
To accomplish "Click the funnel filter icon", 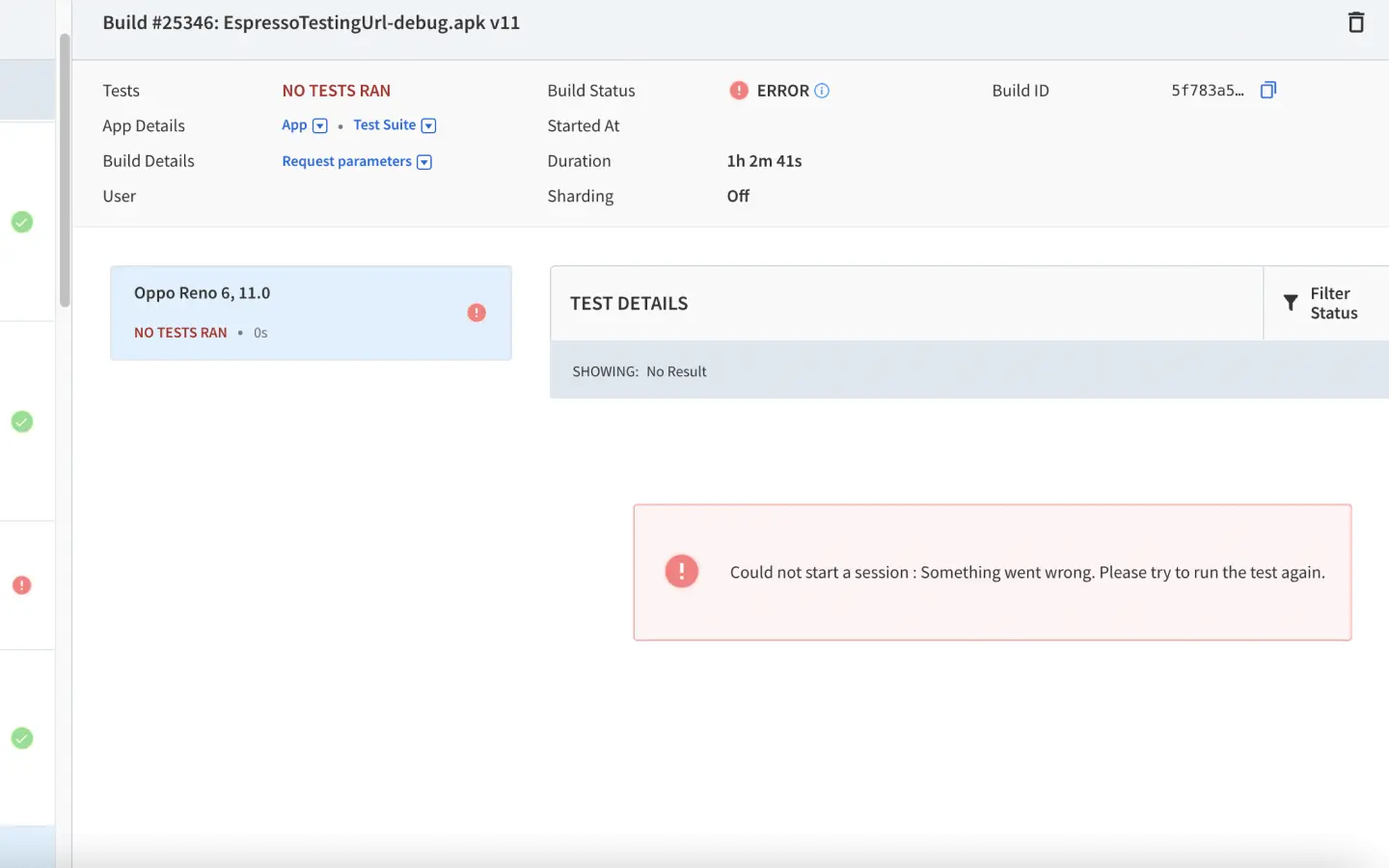I will pyautogui.click(x=1291, y=303).
